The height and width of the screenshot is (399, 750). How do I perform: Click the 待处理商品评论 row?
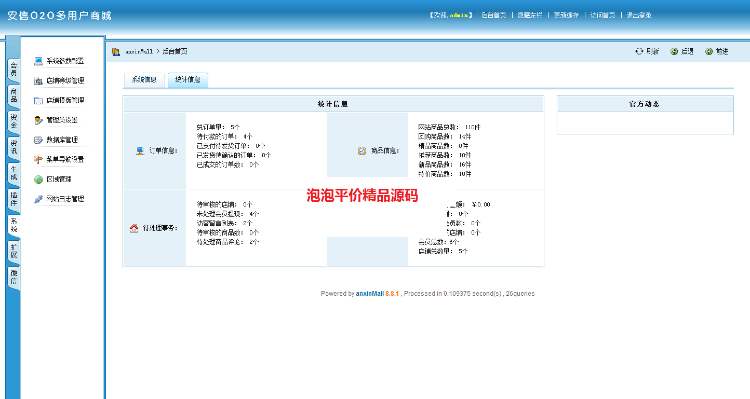227,242
